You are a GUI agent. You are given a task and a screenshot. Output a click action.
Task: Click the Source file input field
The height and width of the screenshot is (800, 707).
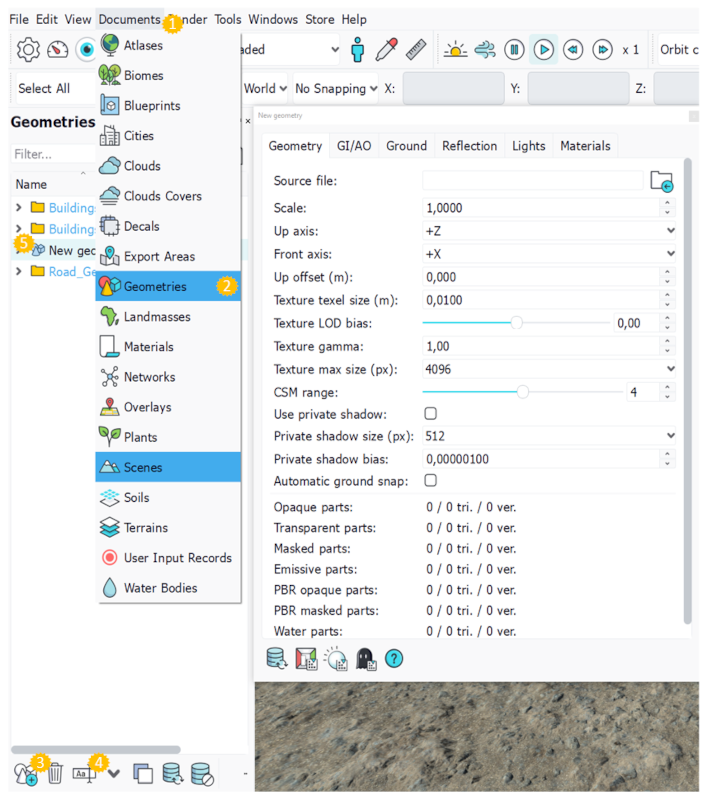point(532,181)
